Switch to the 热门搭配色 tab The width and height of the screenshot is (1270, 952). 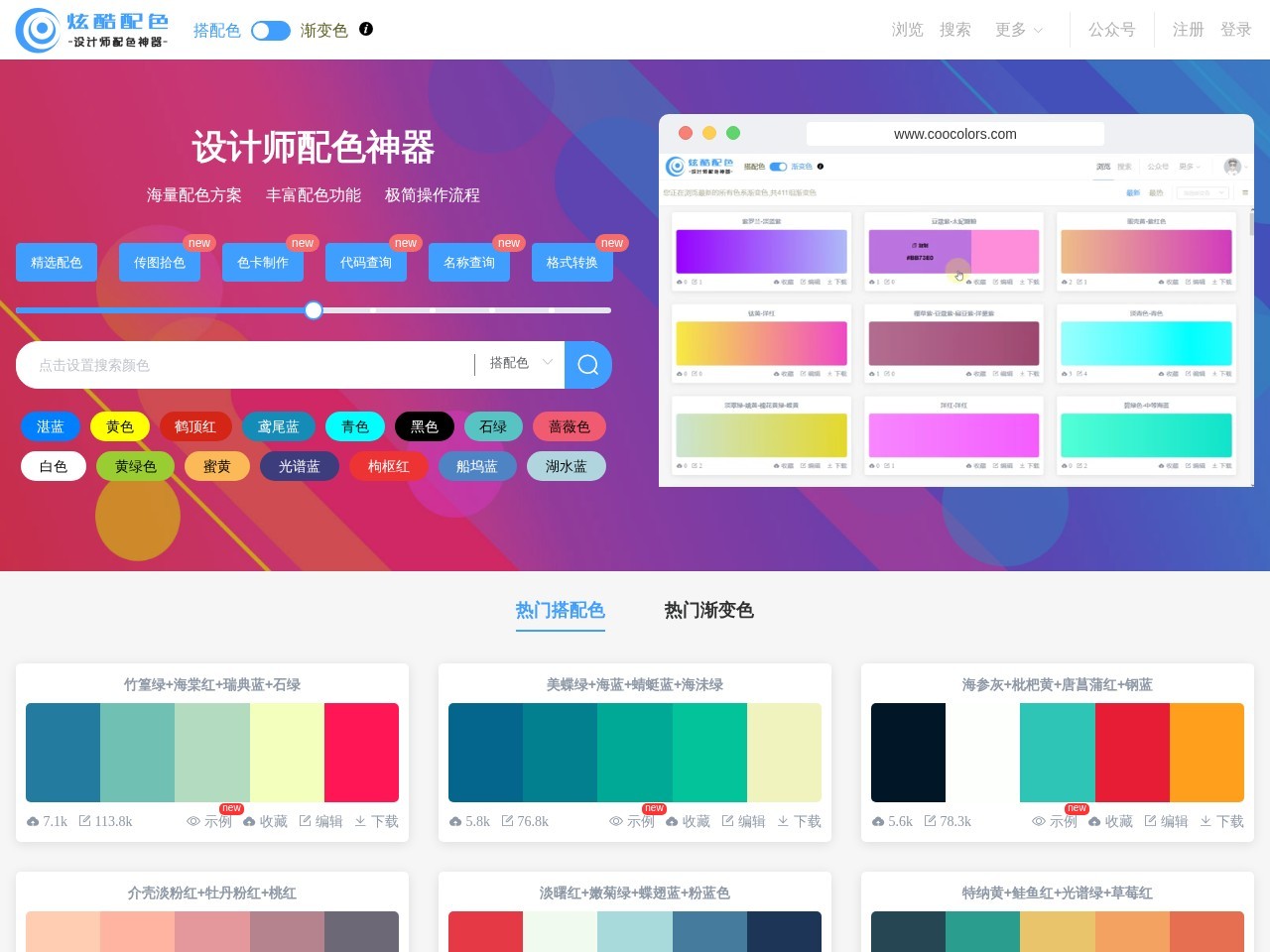tap(561, 611)
